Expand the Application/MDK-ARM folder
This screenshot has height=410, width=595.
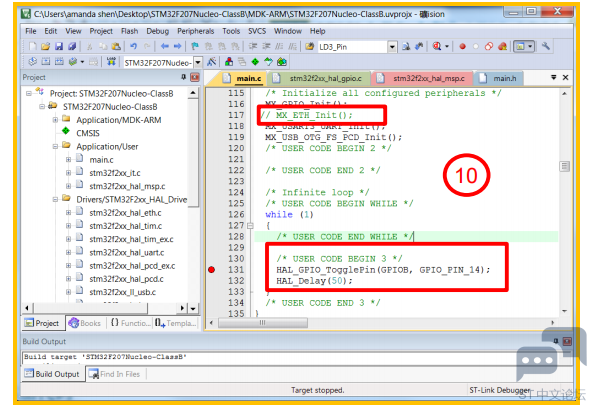pos(55,120)
